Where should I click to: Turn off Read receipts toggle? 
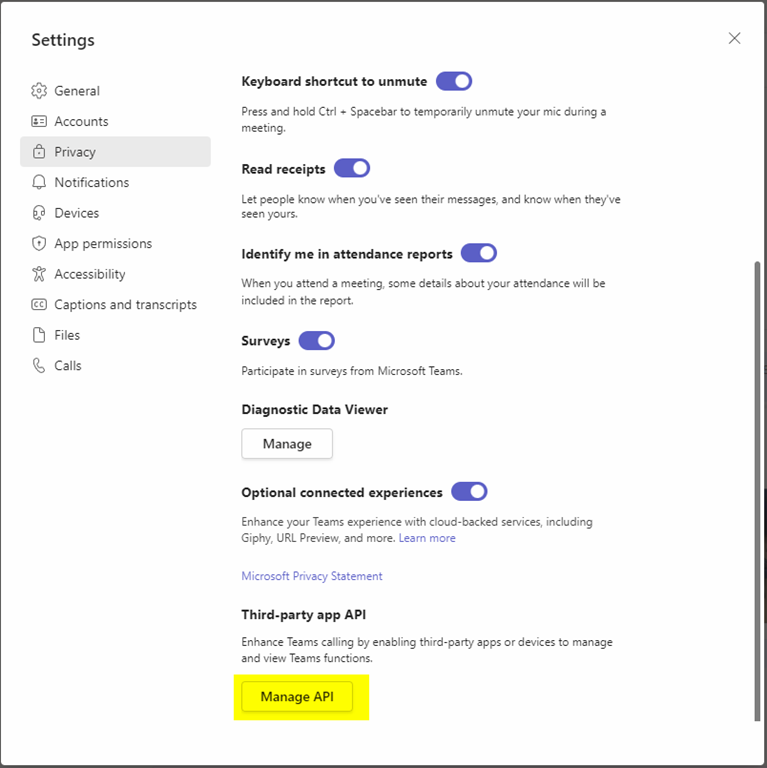coord(352,168)
